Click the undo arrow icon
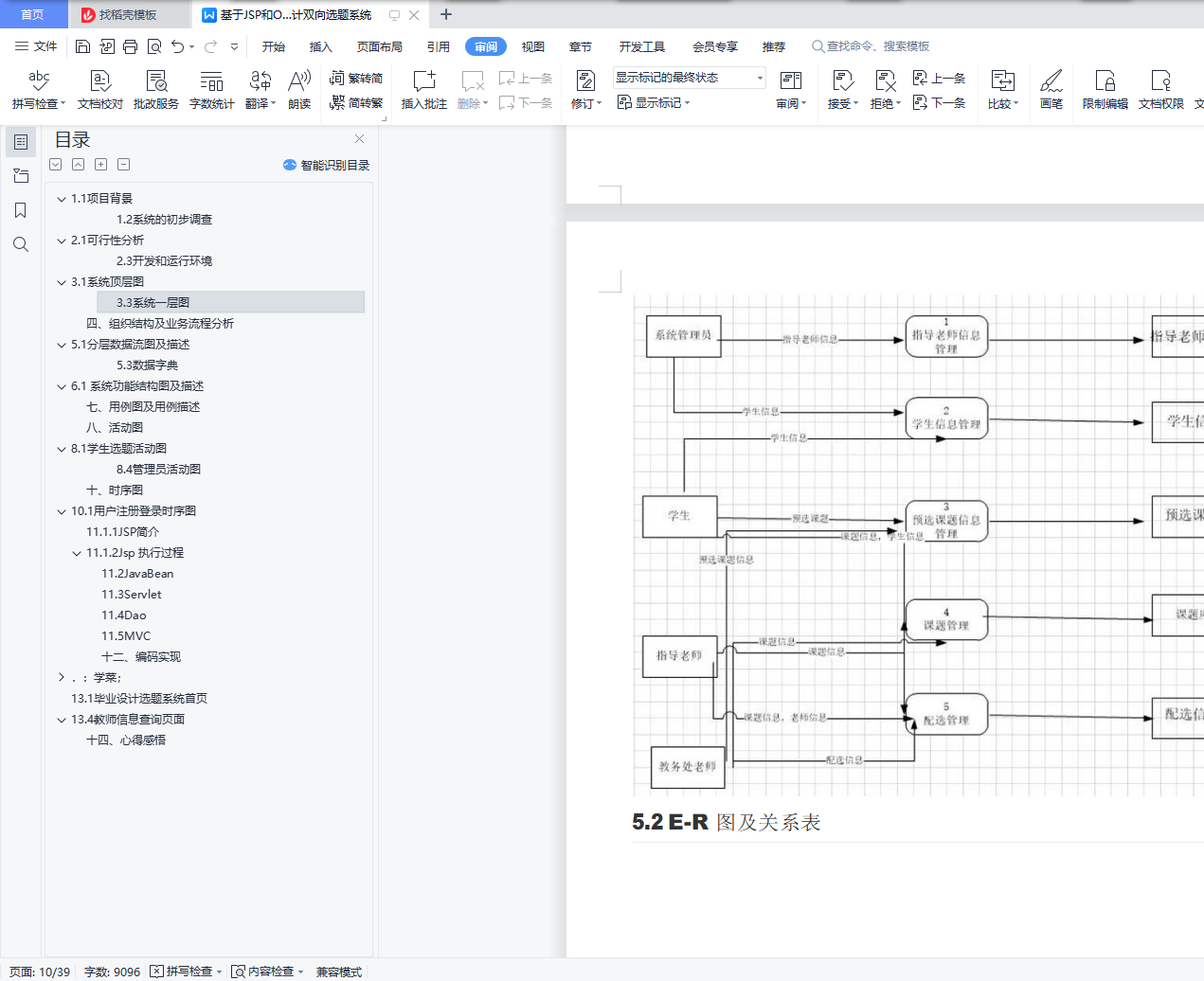 (x=177, y=46)
